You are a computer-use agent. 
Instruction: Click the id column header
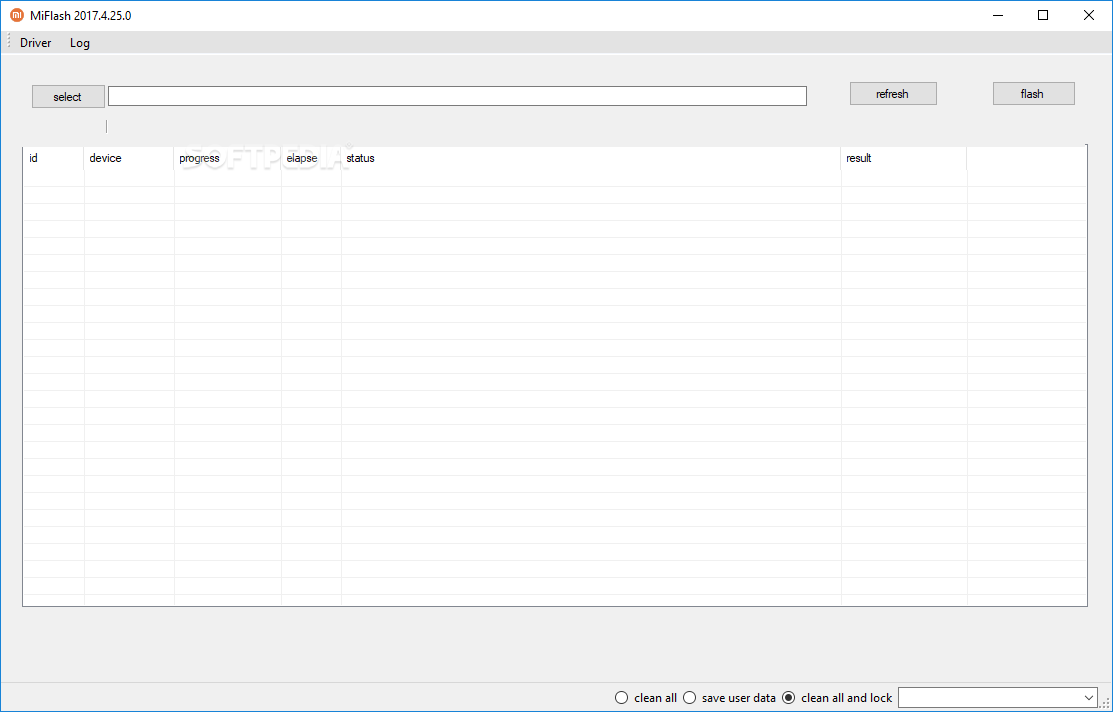pos(54,158)
